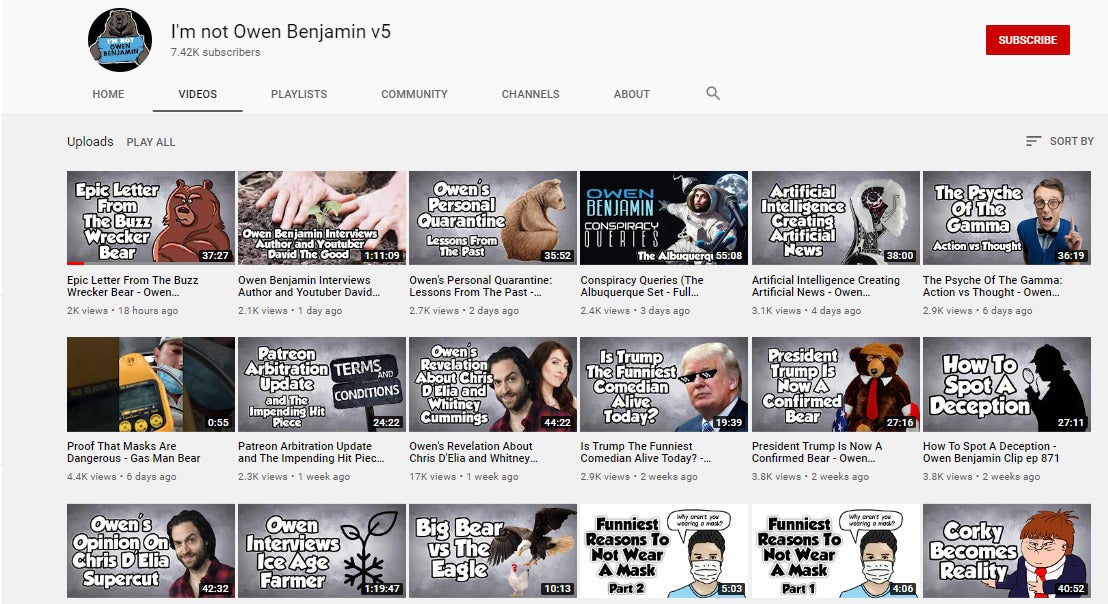Click the 1:11:09 duration badge
This screenshot has height=604, width=1108.
pos(382,256)
